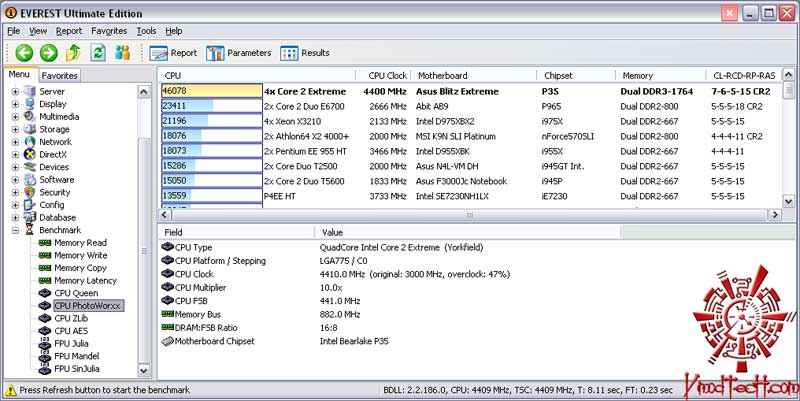The height and width of the screenshot is (401, 800).
Task: Select the 21196 result bar
Action: (212, 121)
